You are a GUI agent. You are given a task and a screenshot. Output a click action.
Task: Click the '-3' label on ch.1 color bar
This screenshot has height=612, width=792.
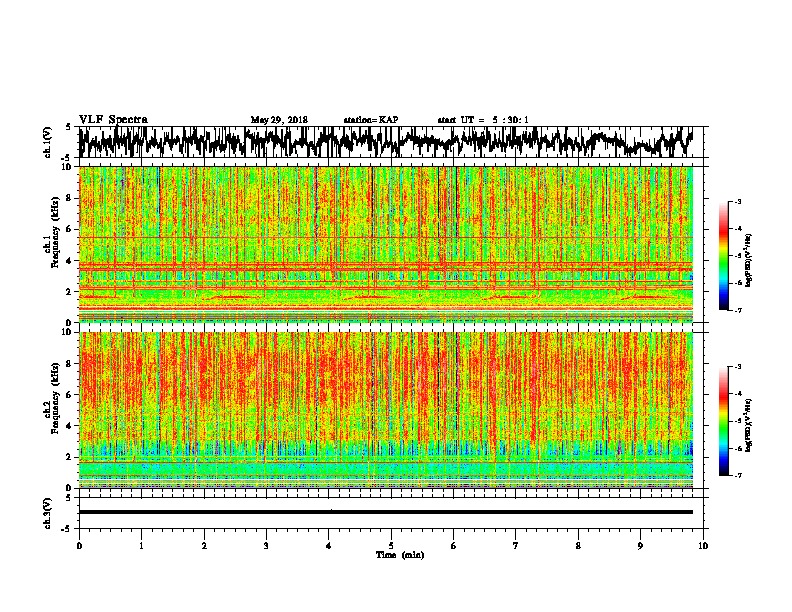click(737, 202)
